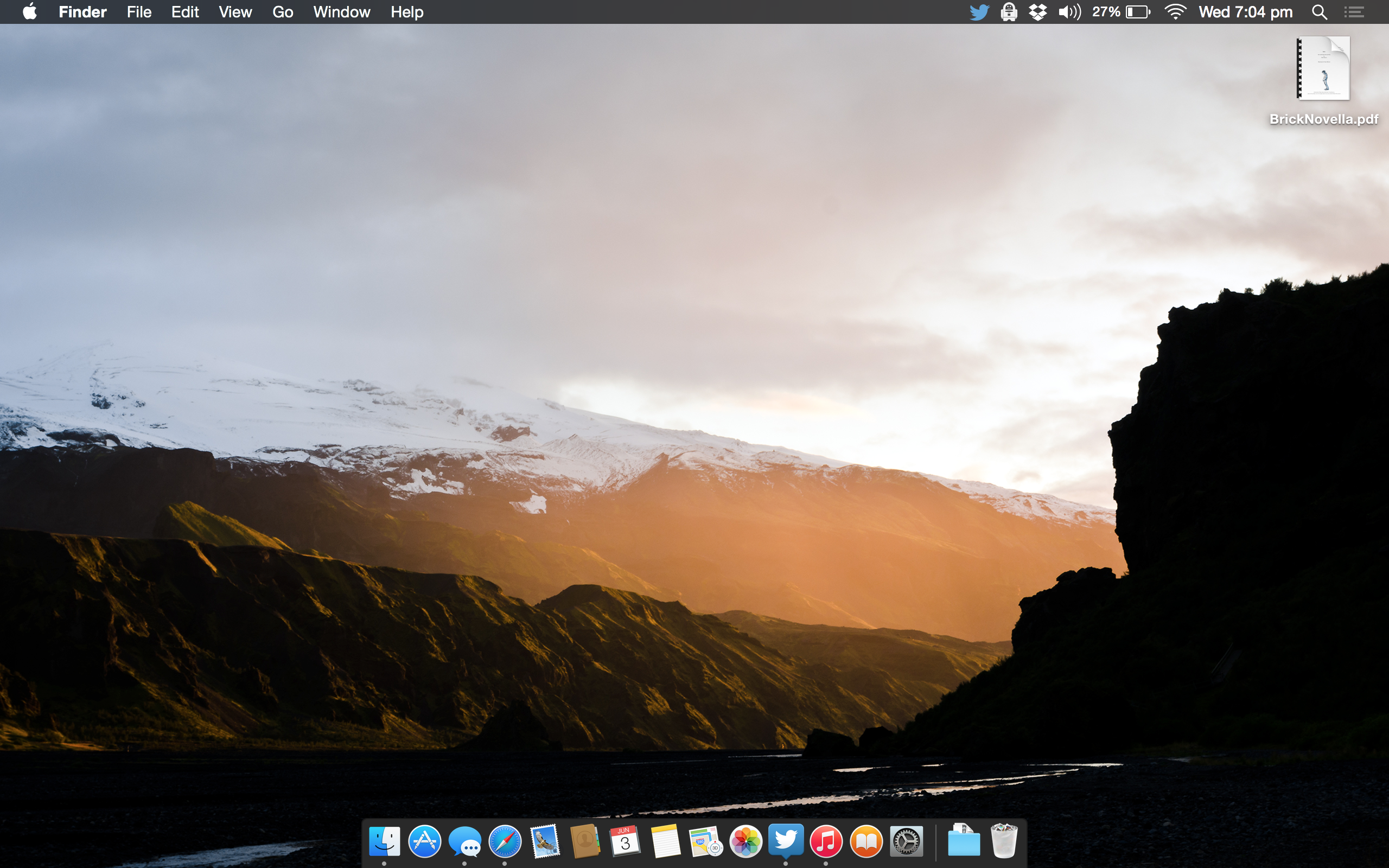Open Messages in the Dock

point(464,841)
